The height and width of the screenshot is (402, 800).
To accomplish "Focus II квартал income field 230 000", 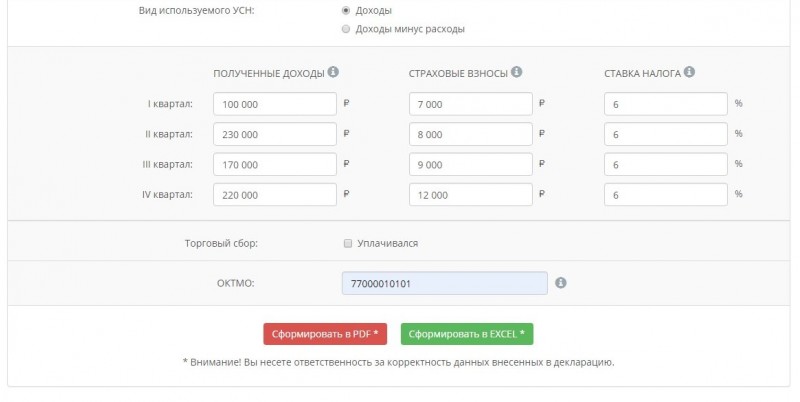I will [275, 134].
